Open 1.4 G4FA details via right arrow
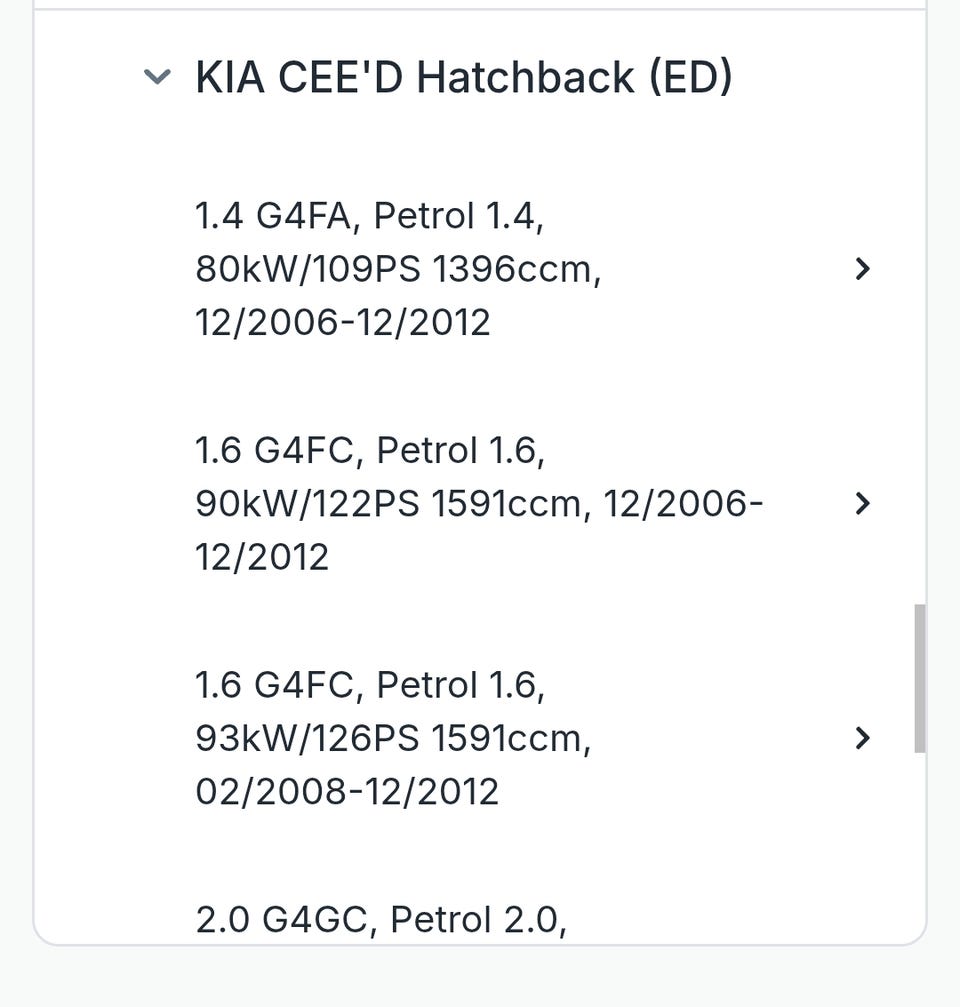The height and width of the screenshot is (1007, 960). click(x=862, y=268)
